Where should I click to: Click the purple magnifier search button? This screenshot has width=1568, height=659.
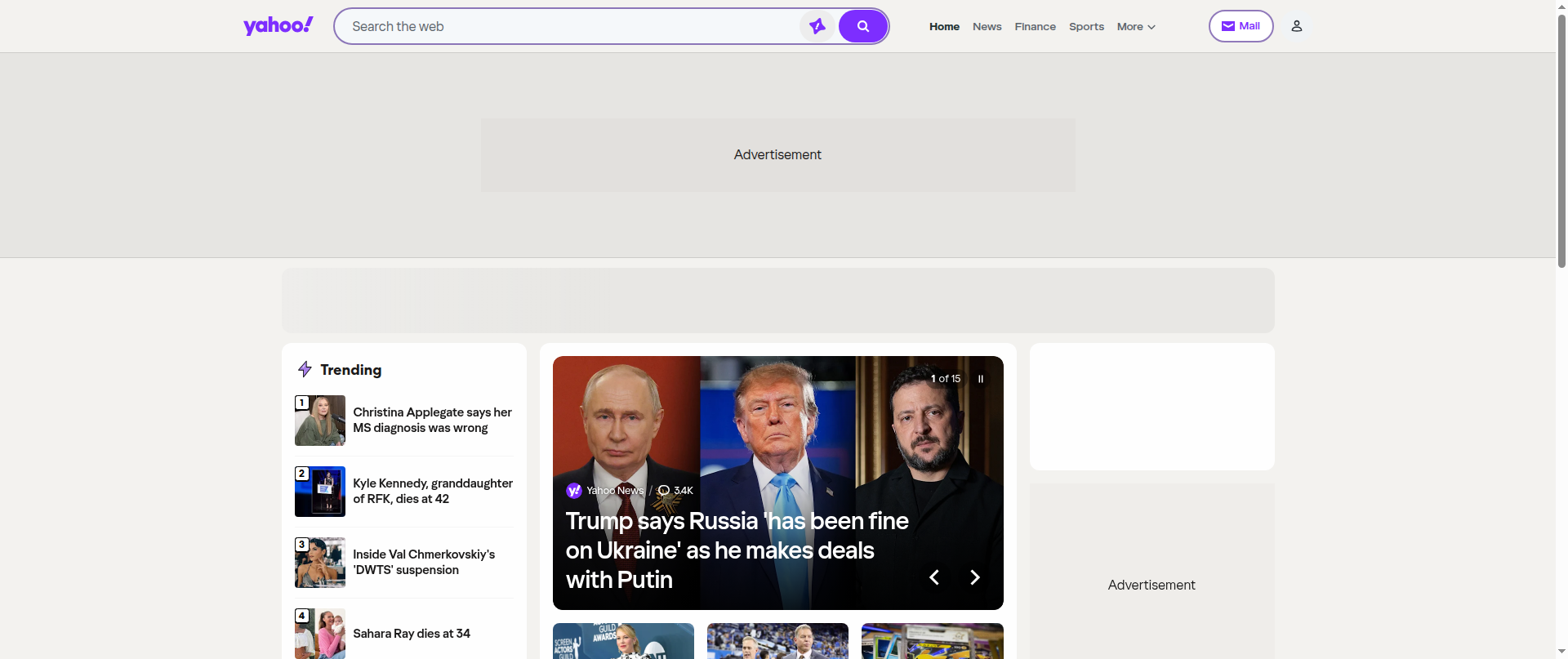click(862, 26)
